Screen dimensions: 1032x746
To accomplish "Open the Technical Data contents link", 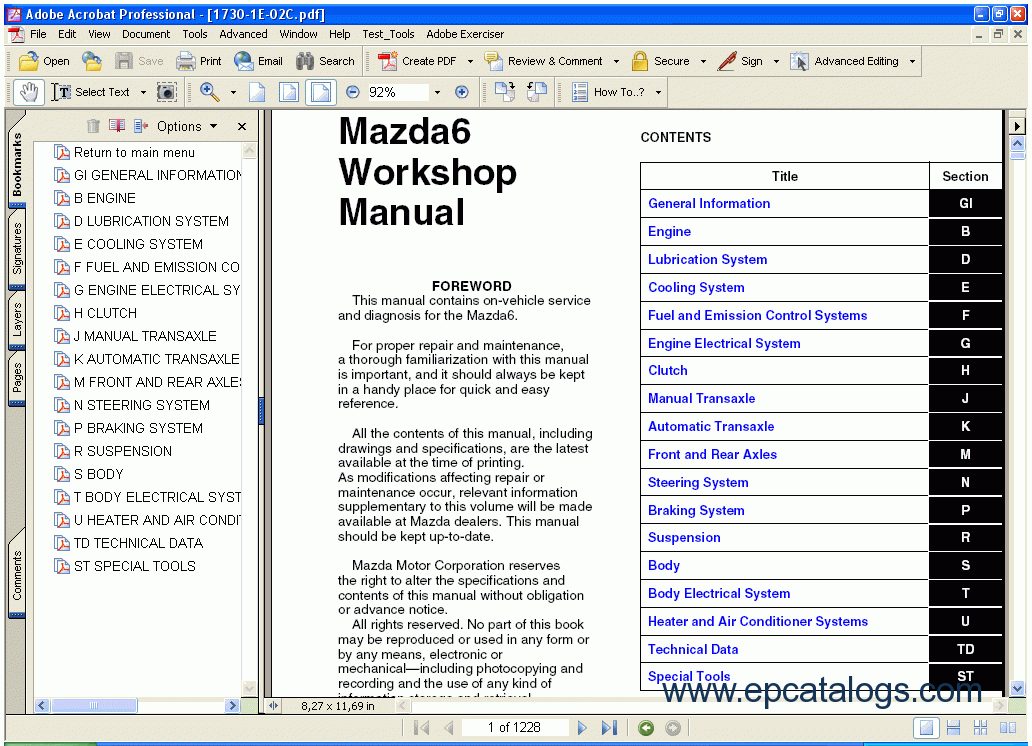I will click(693, 649).
